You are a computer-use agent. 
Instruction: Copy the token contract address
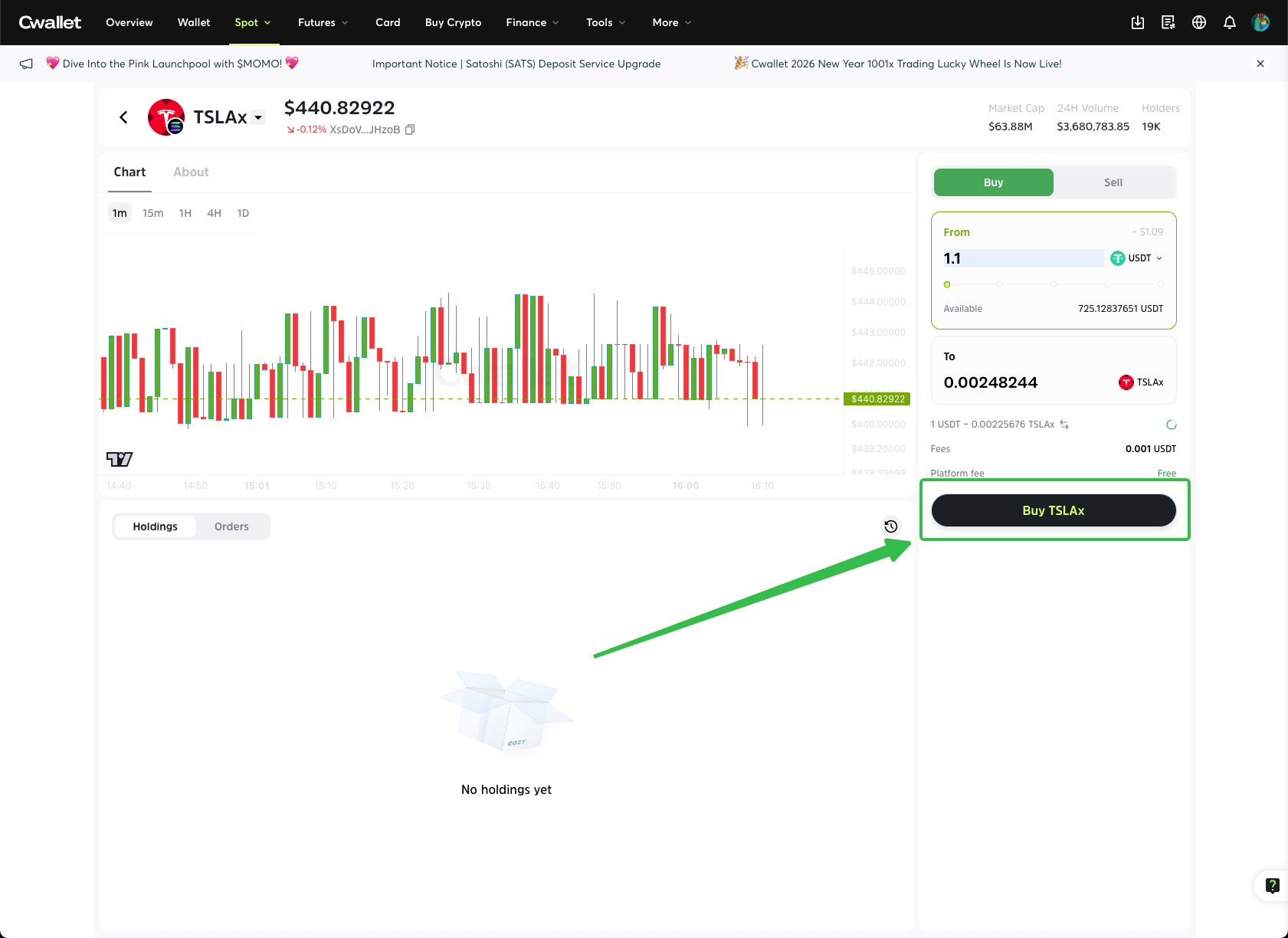point(410,130)
